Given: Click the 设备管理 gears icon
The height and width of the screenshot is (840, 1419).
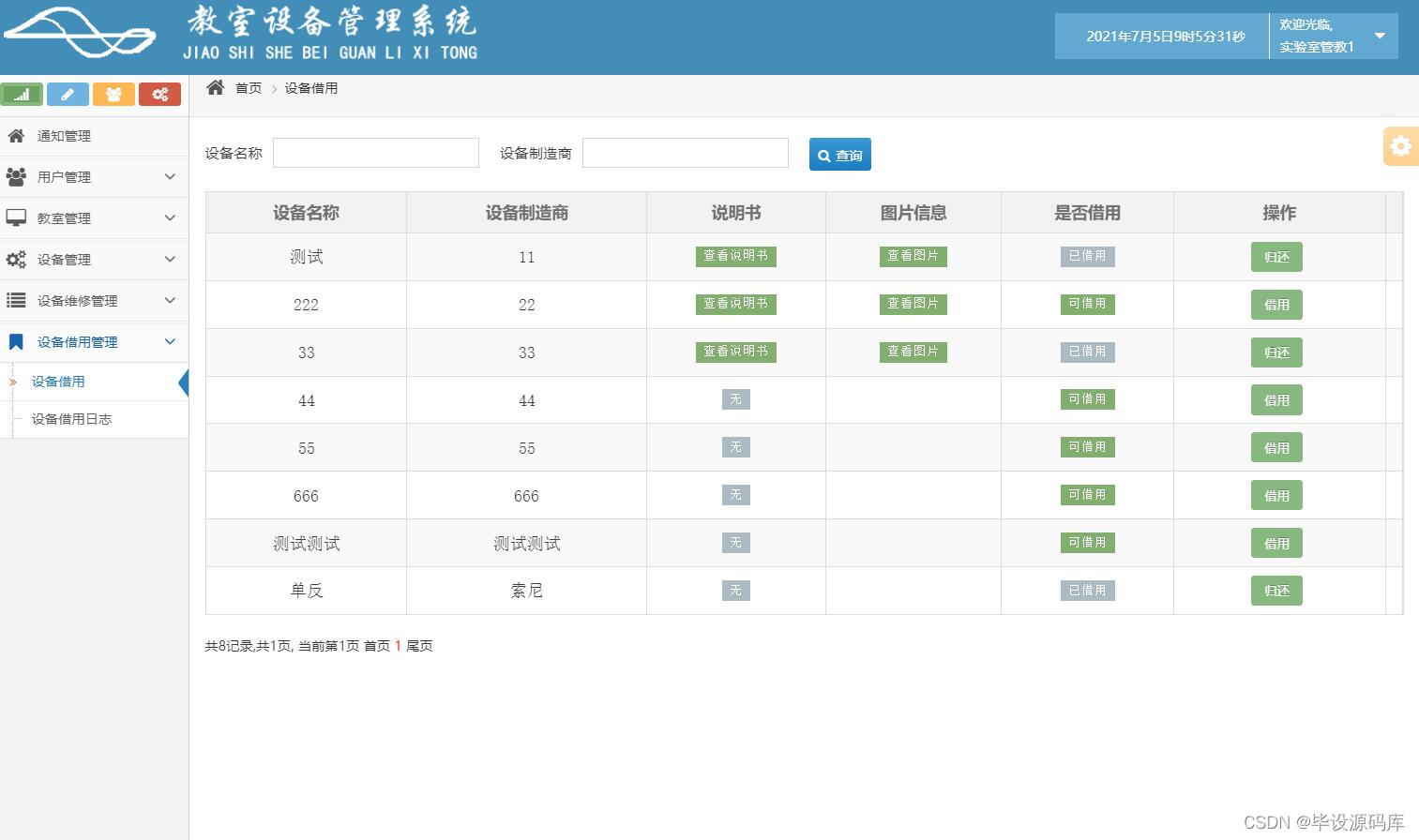Looking at the screenshot, I should 16,260.
